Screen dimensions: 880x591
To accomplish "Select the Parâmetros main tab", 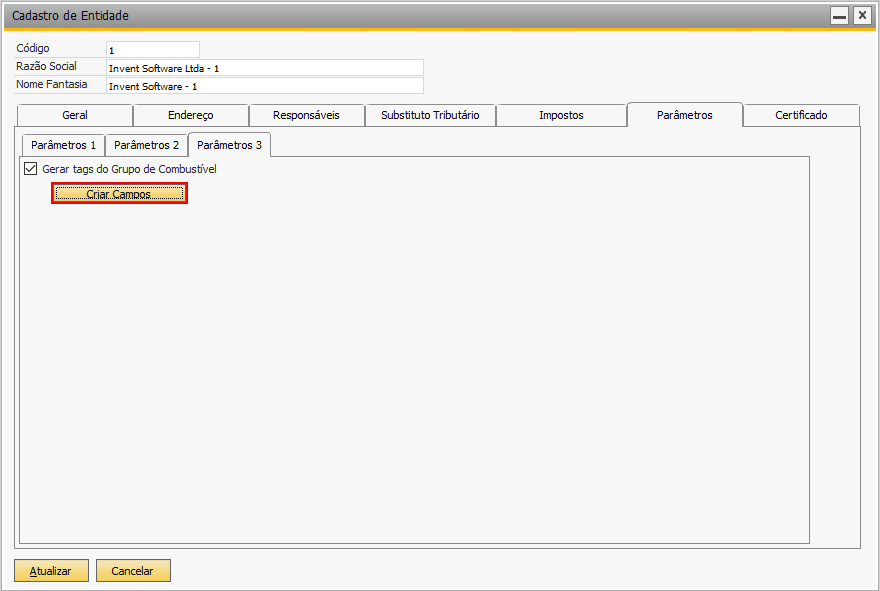I will [685, 114].
